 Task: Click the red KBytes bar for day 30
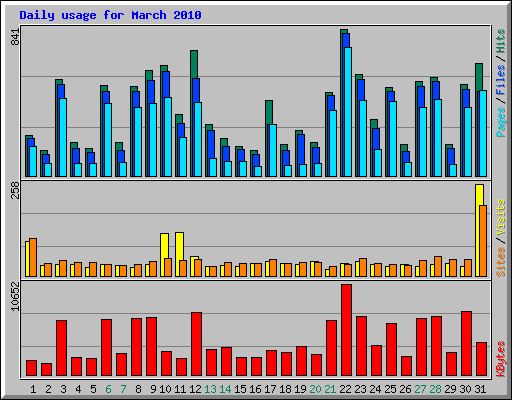point(466,344)
